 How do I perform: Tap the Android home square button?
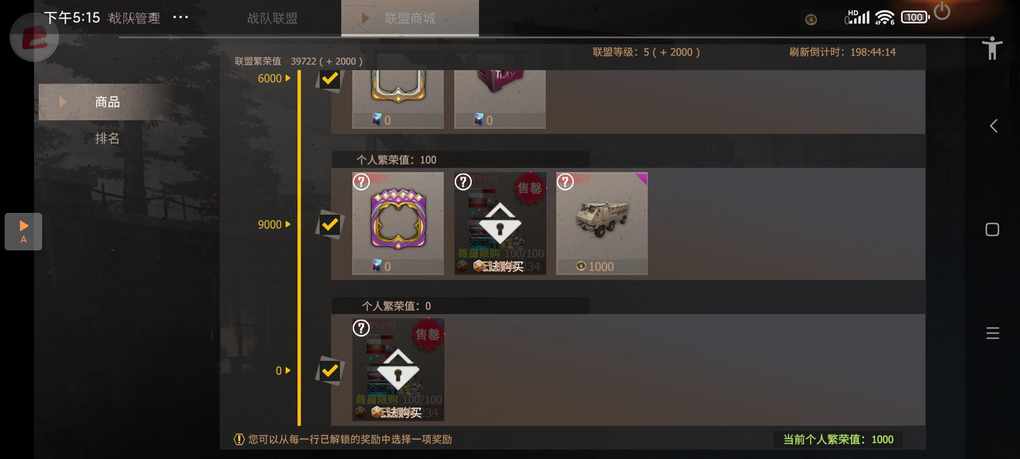click(992, 229)
